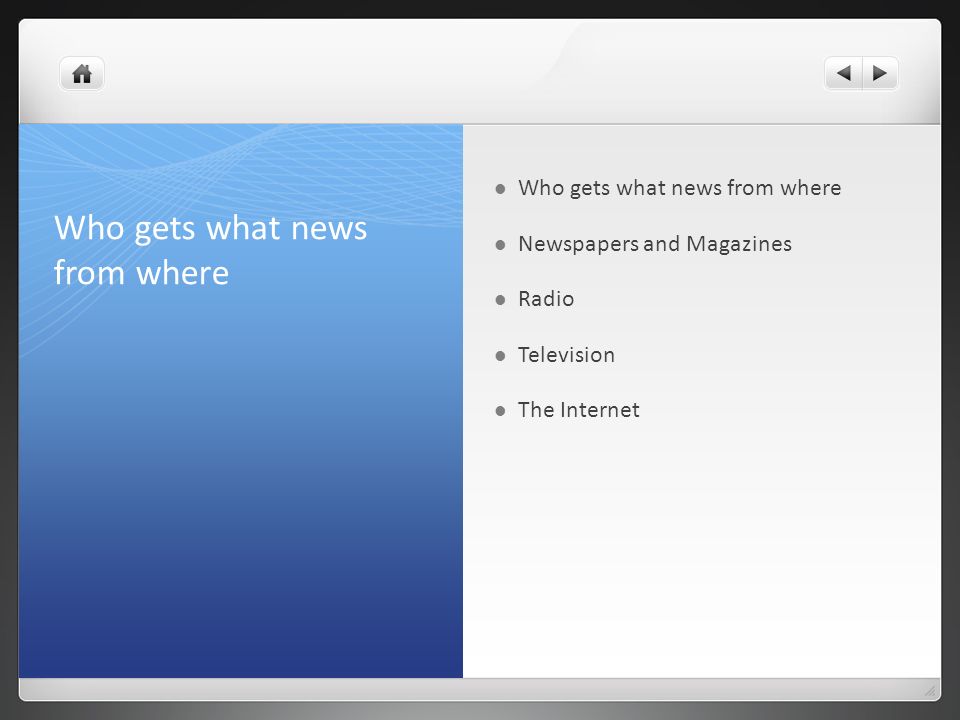
Task: Advance with the next slide arrow
Action: coord(880,73)
